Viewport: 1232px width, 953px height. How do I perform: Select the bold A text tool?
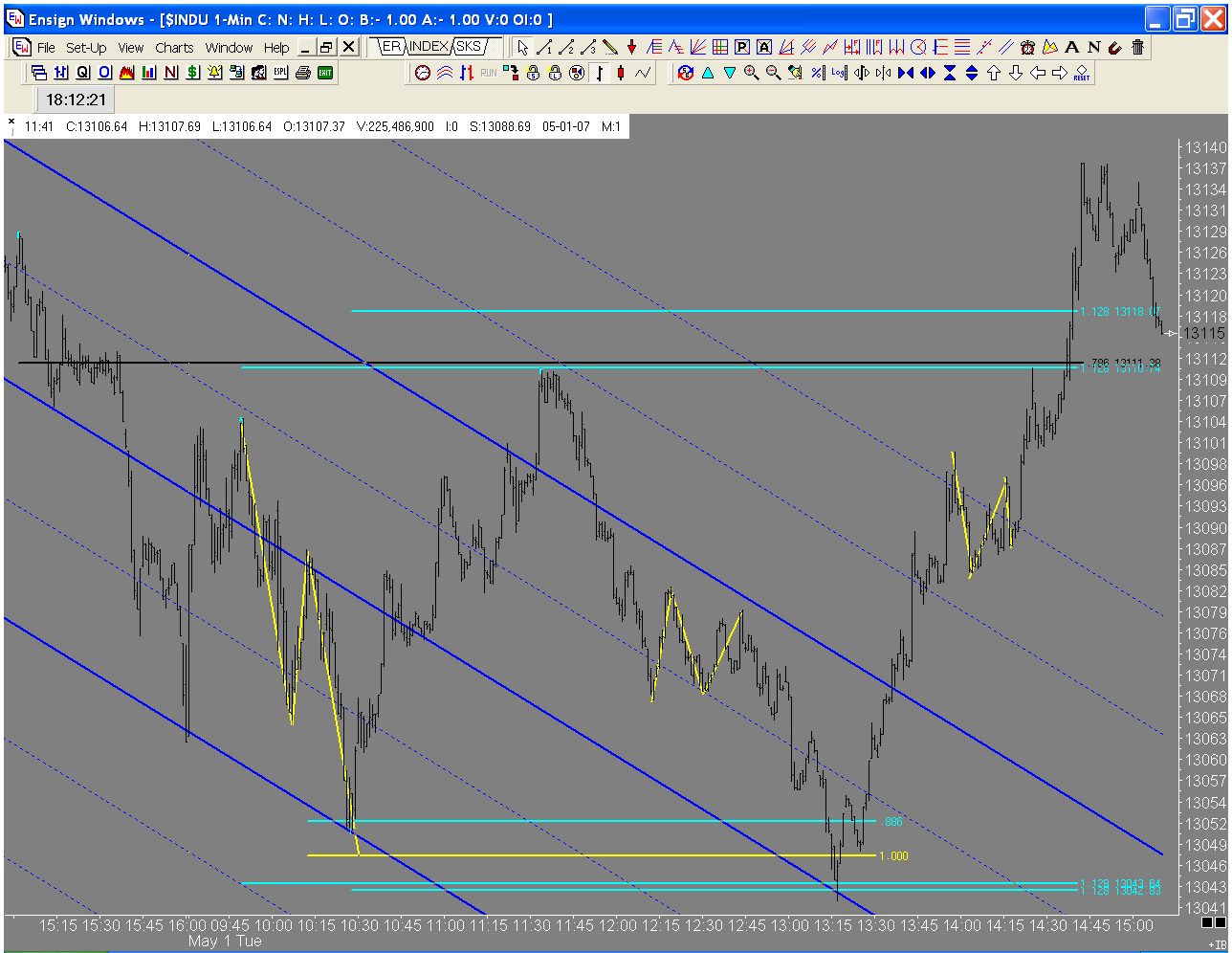(x=1071, y=47)
